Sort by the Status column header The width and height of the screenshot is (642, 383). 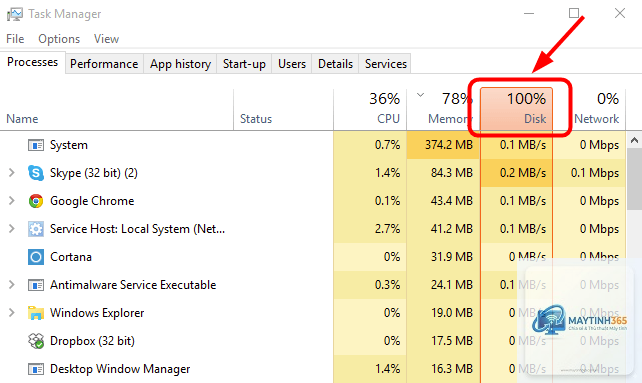283,110
